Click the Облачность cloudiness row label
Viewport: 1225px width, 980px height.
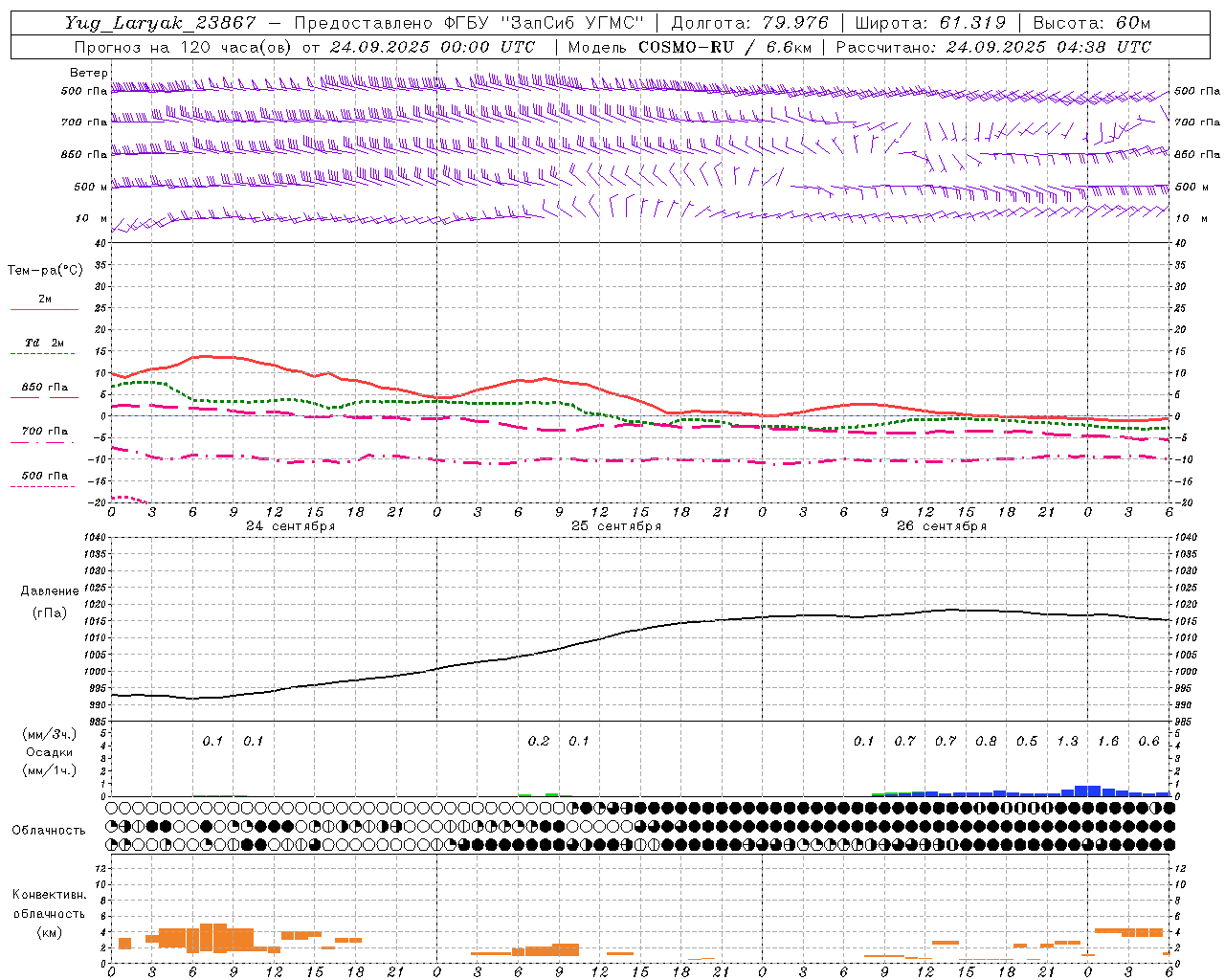49,830
